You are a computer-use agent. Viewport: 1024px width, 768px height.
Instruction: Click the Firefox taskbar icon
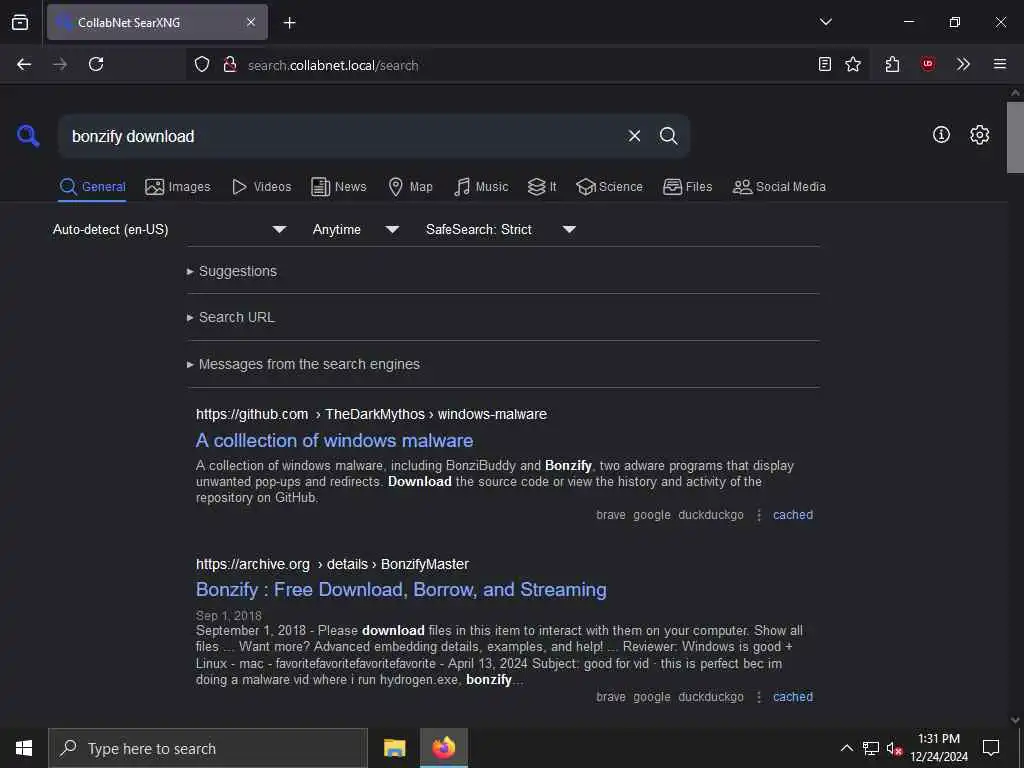click(443, 748)
